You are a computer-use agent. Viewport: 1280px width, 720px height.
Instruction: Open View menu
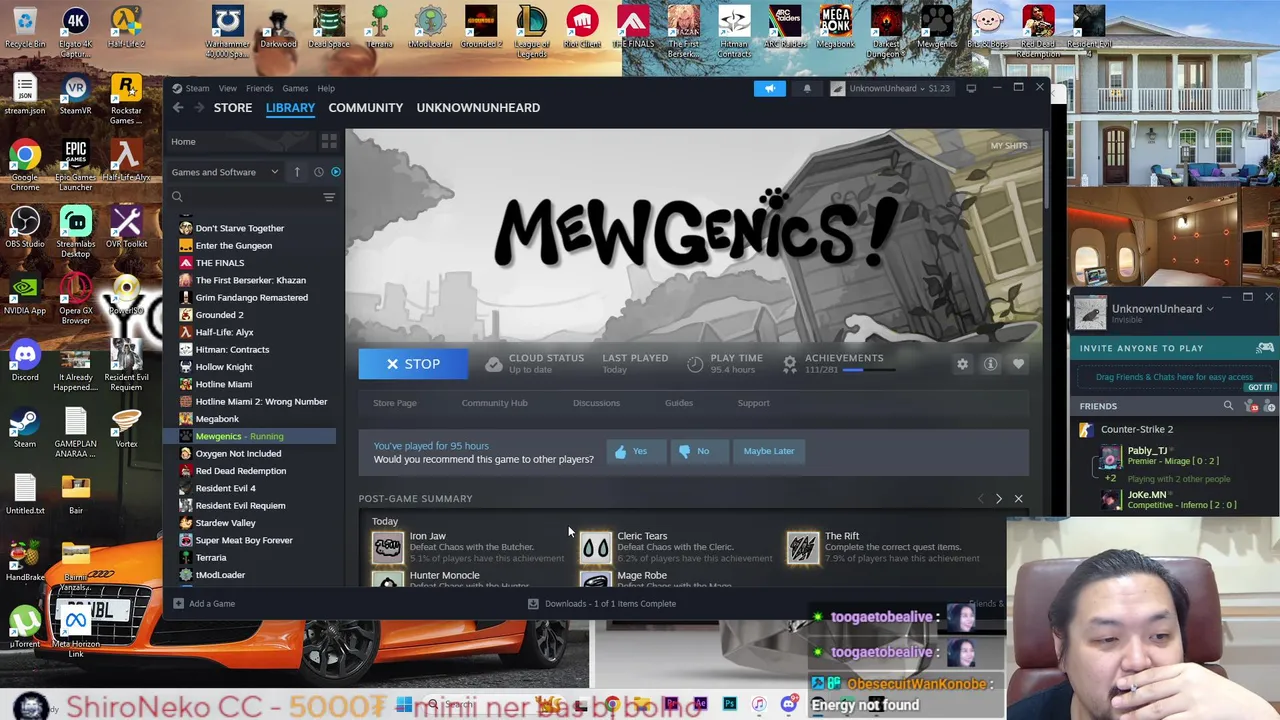(228, 88)
